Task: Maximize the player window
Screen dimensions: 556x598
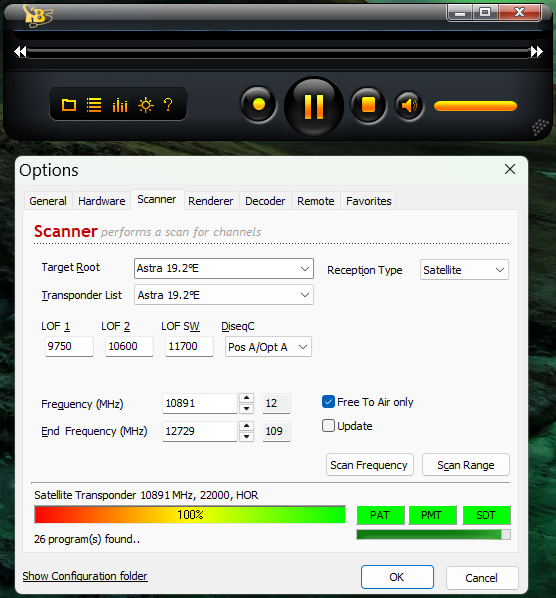Action: (485, 13)
